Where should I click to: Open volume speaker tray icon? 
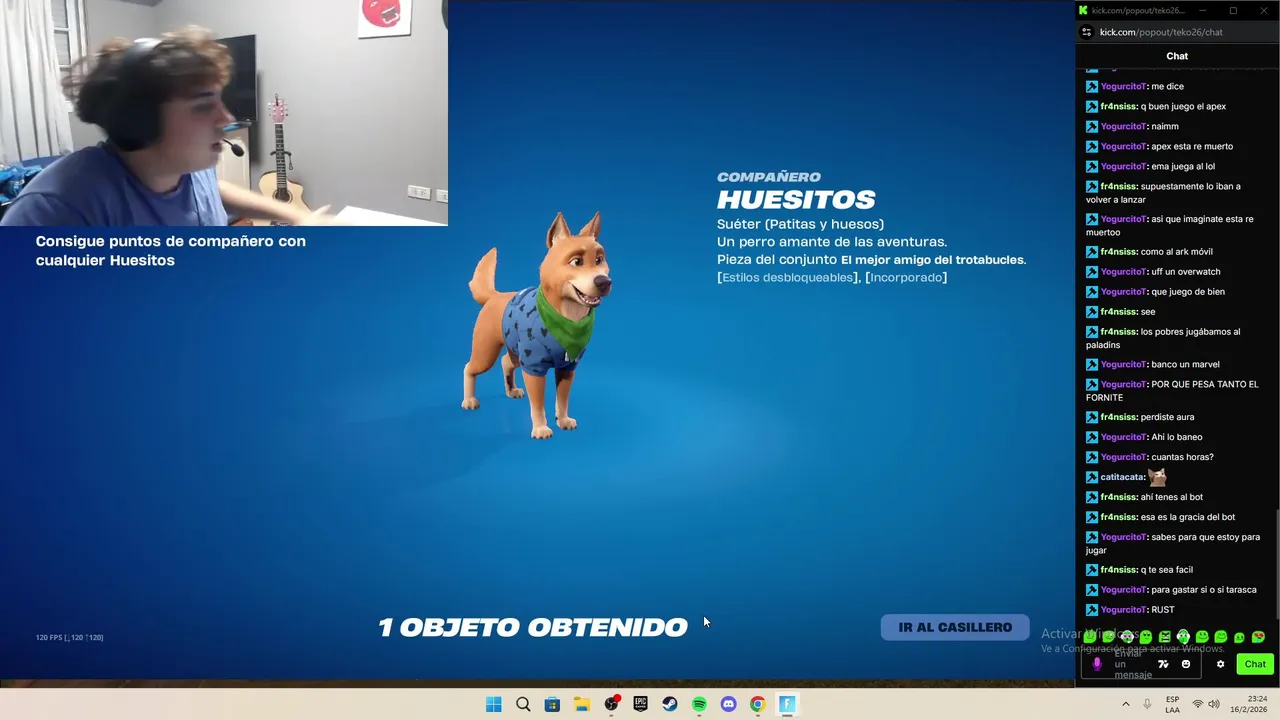point(1214,704)
